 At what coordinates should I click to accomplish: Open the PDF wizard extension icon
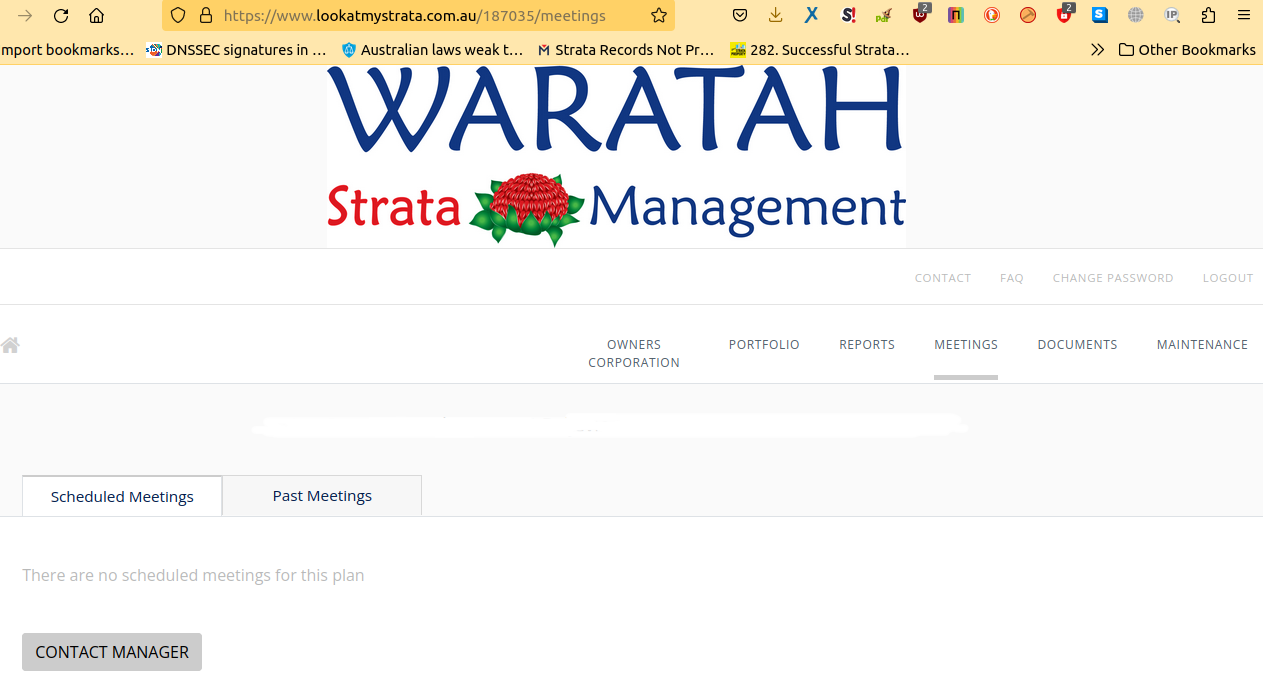pyautogui.click(x=883, y=16)
